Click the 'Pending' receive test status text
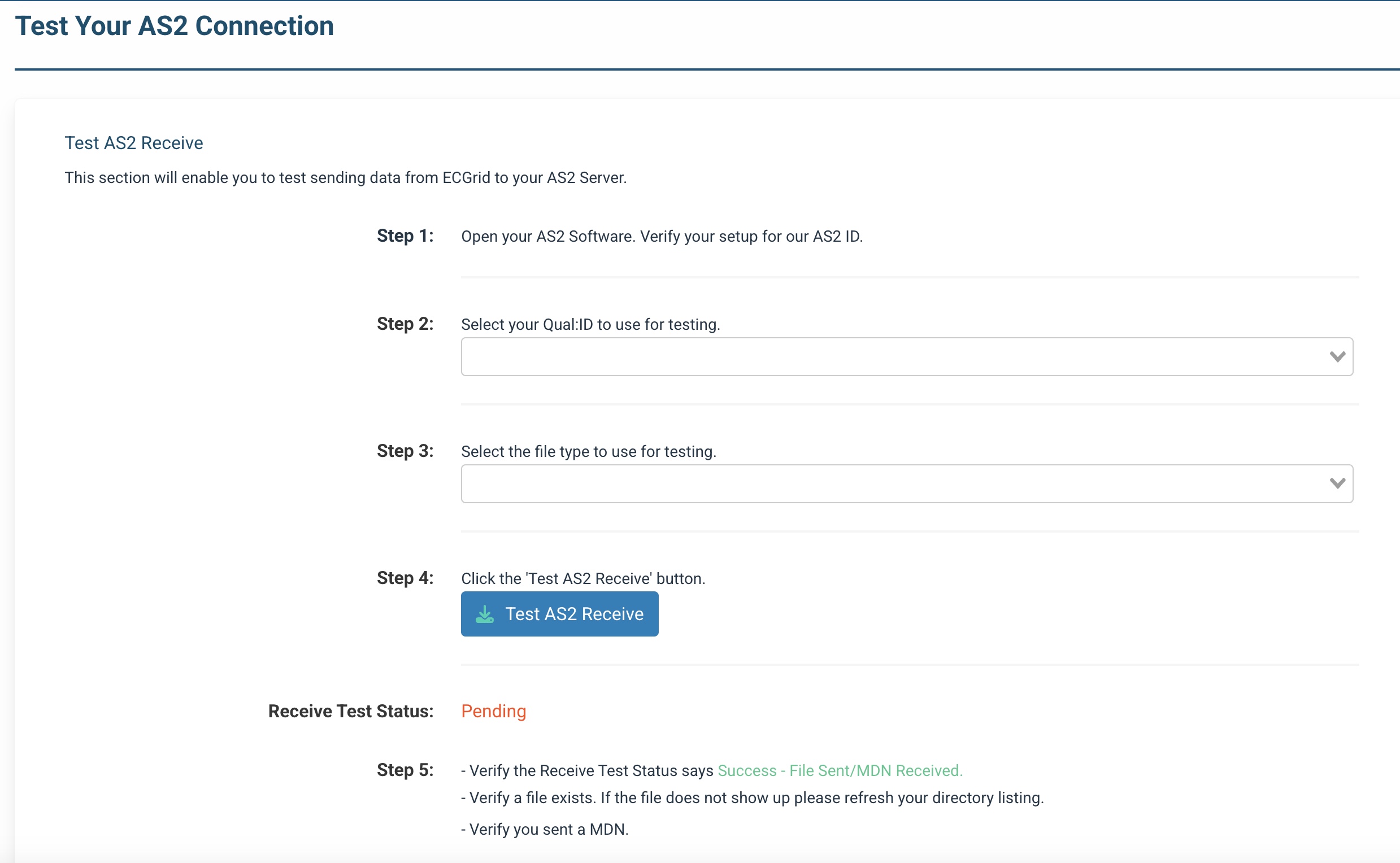The height and width of the screenshot is (863, 1400). 493,711
